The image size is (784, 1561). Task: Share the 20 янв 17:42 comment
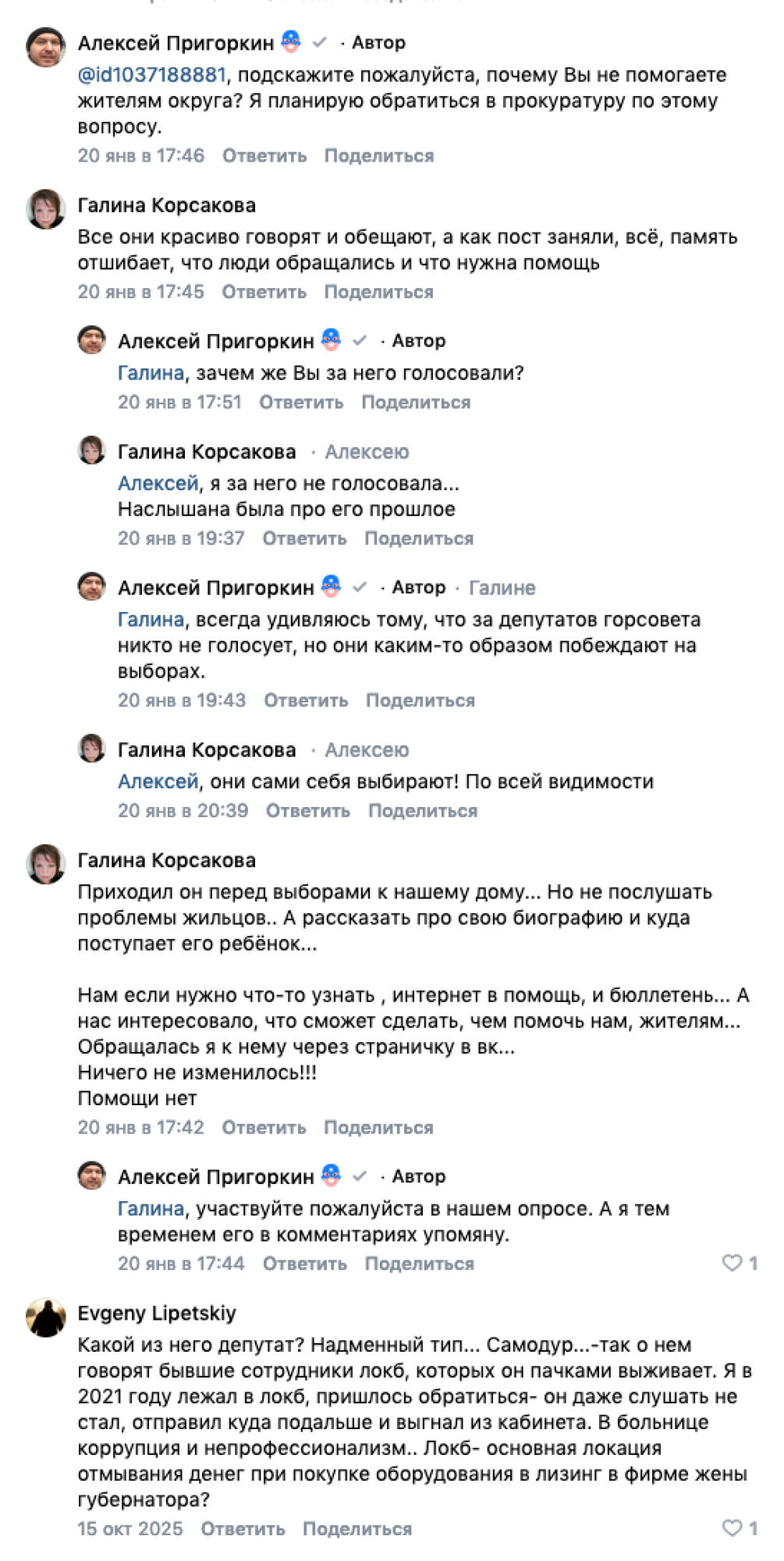[x=378, y=1127]
